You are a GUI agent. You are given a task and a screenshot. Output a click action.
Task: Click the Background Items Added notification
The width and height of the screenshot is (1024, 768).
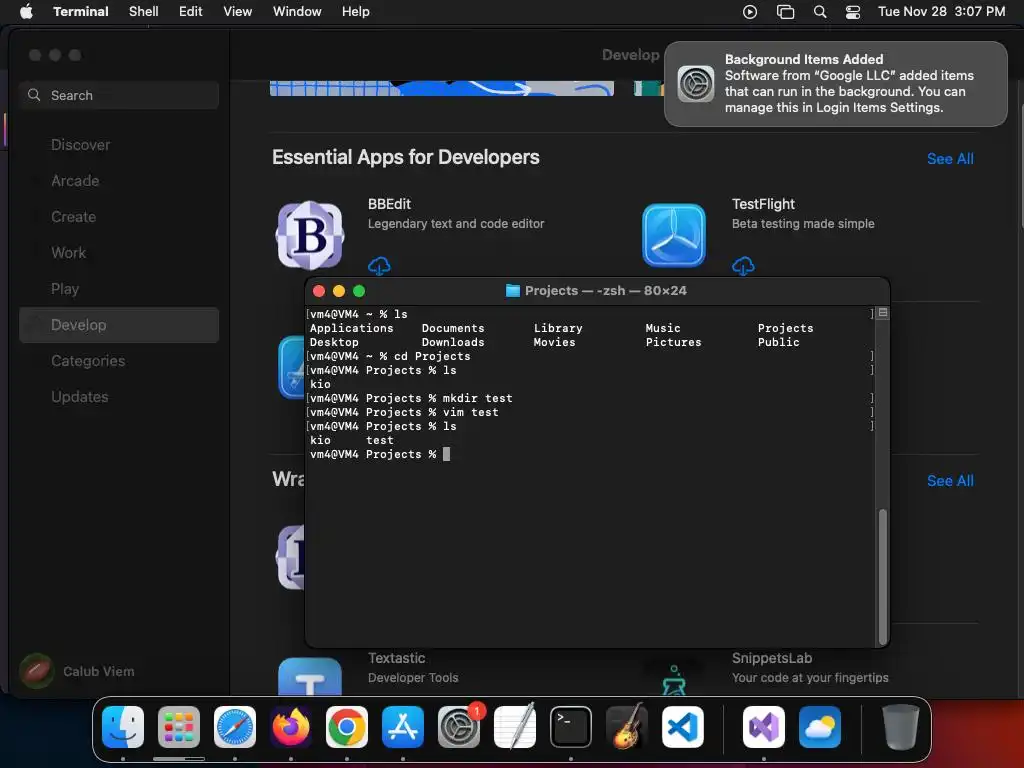[836, 84]
